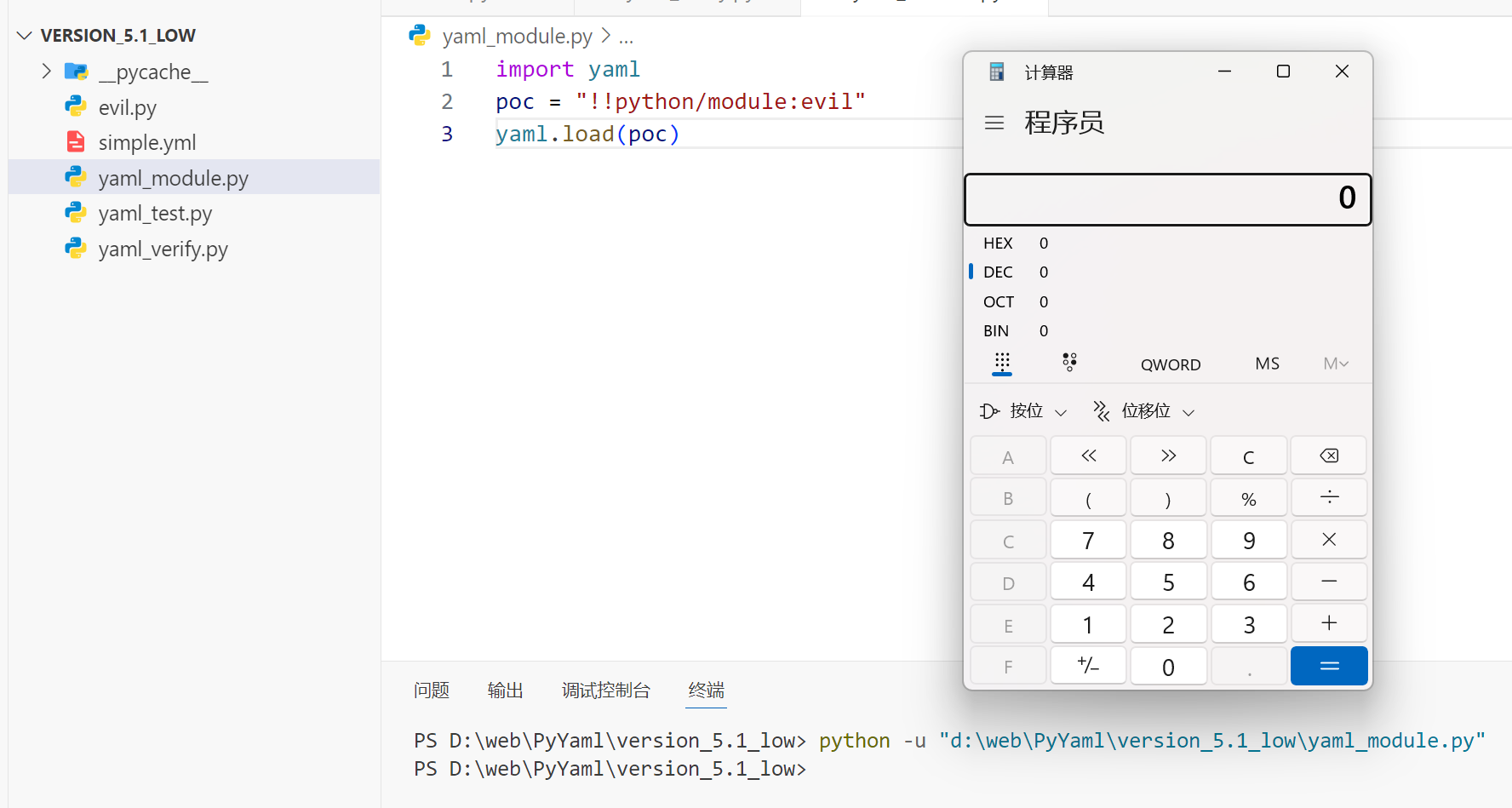Click the digit 6 key
Image resolution: width=1512 pixels, height=808 pixels.
tap(1249, 582)
